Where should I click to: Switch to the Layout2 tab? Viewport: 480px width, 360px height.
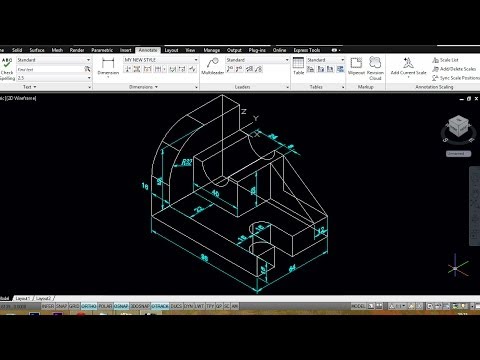[x=43, y=298]
